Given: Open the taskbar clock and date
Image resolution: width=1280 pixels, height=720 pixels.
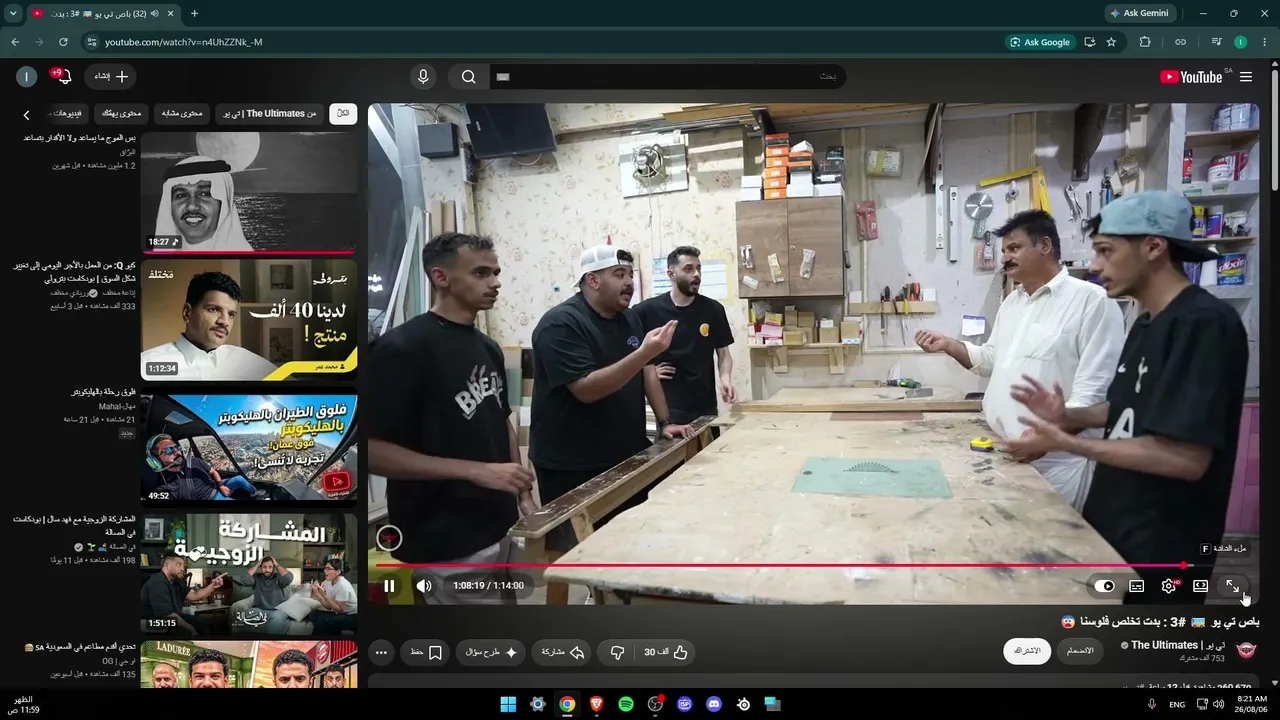Looking at the screenshot, I should point(1252,704).
